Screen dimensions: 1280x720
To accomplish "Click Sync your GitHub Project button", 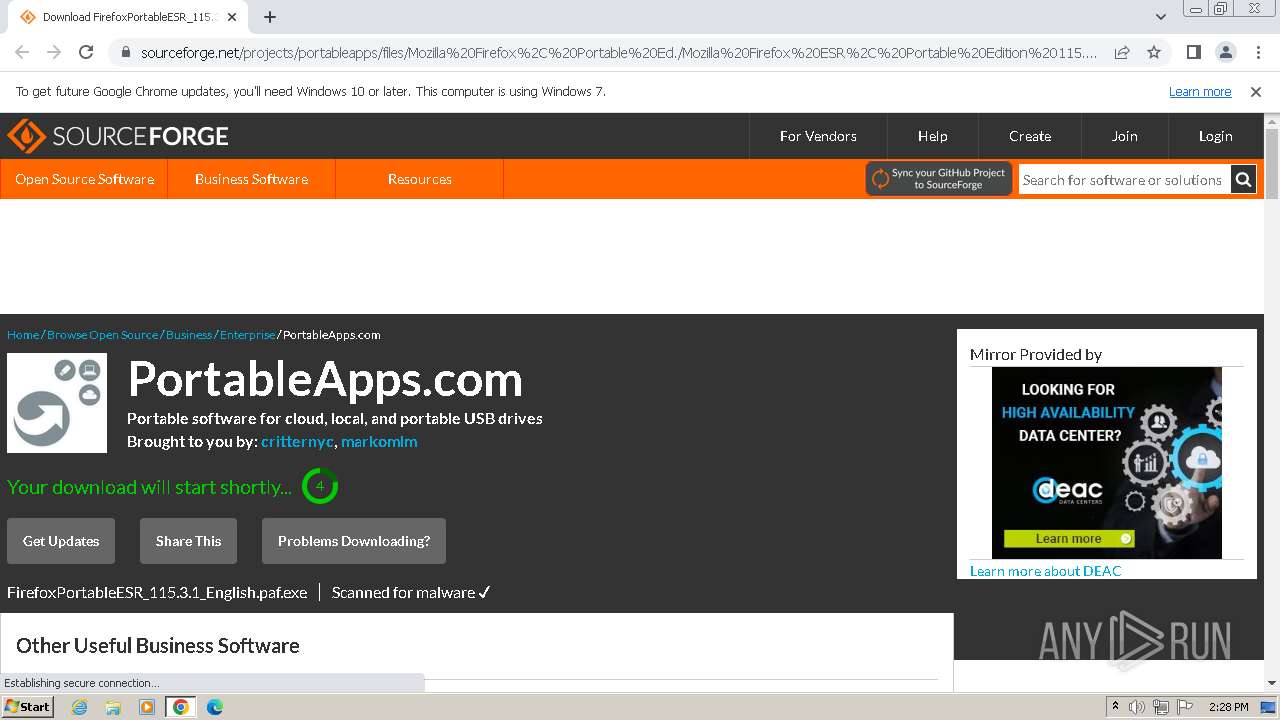I will (939, 179).
